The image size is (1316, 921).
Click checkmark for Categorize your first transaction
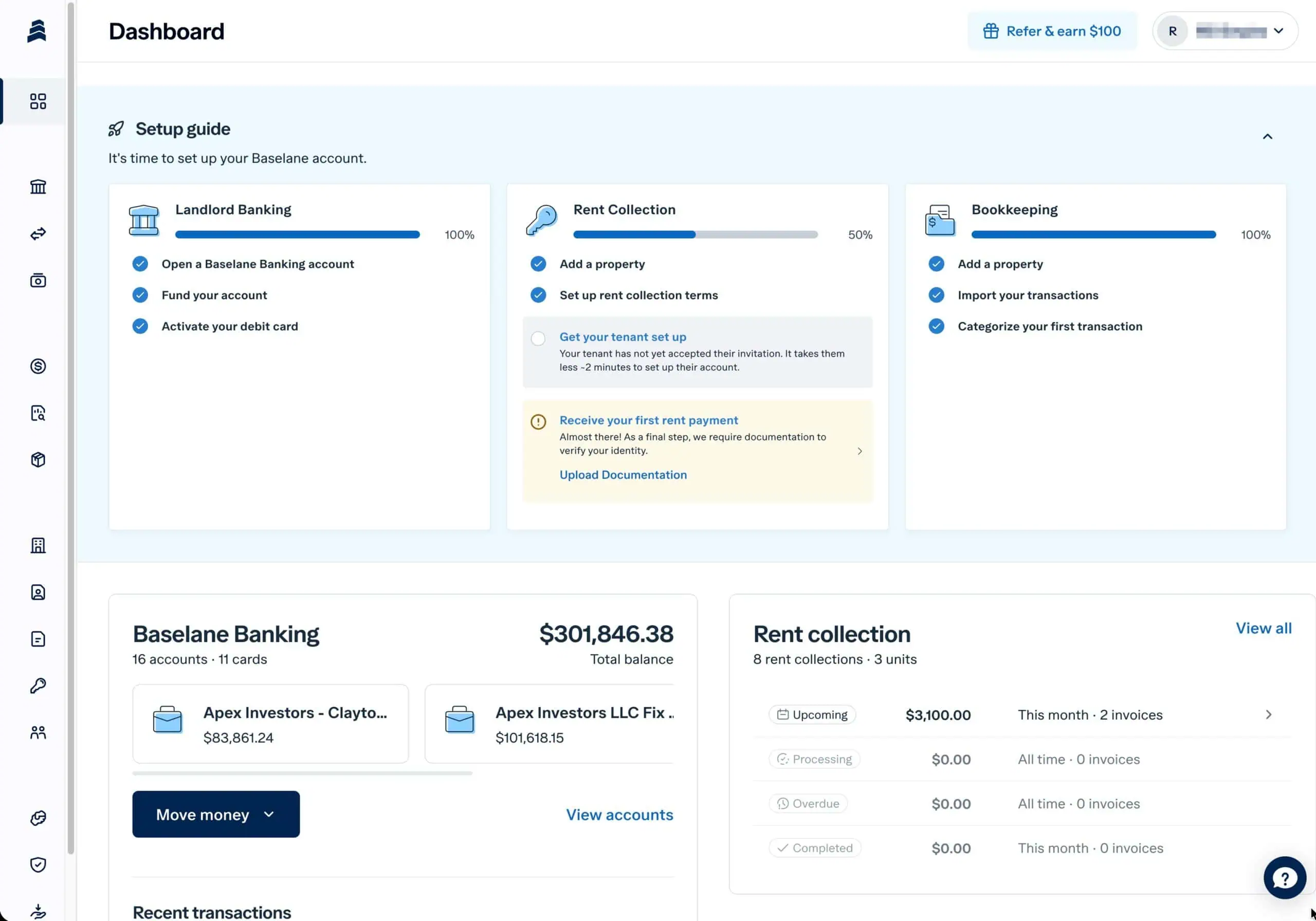937,326
